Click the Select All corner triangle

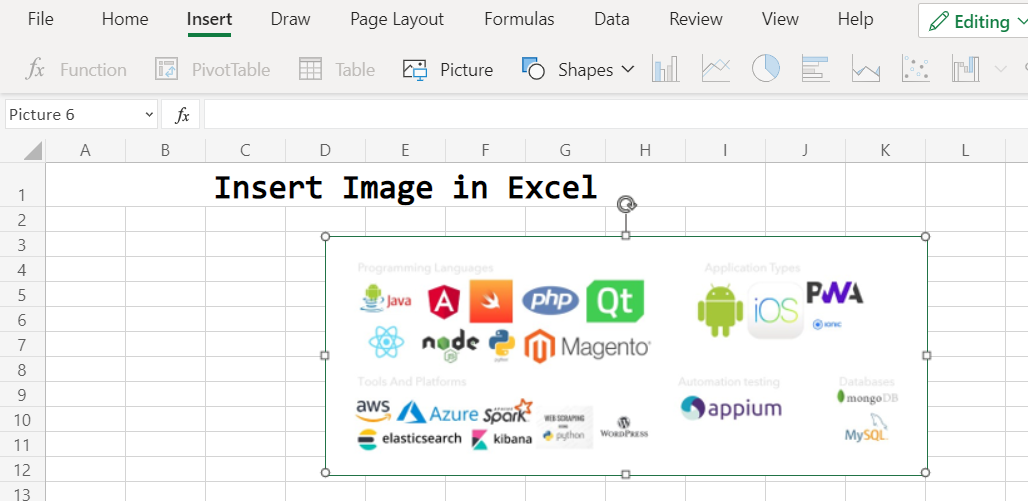32,151
